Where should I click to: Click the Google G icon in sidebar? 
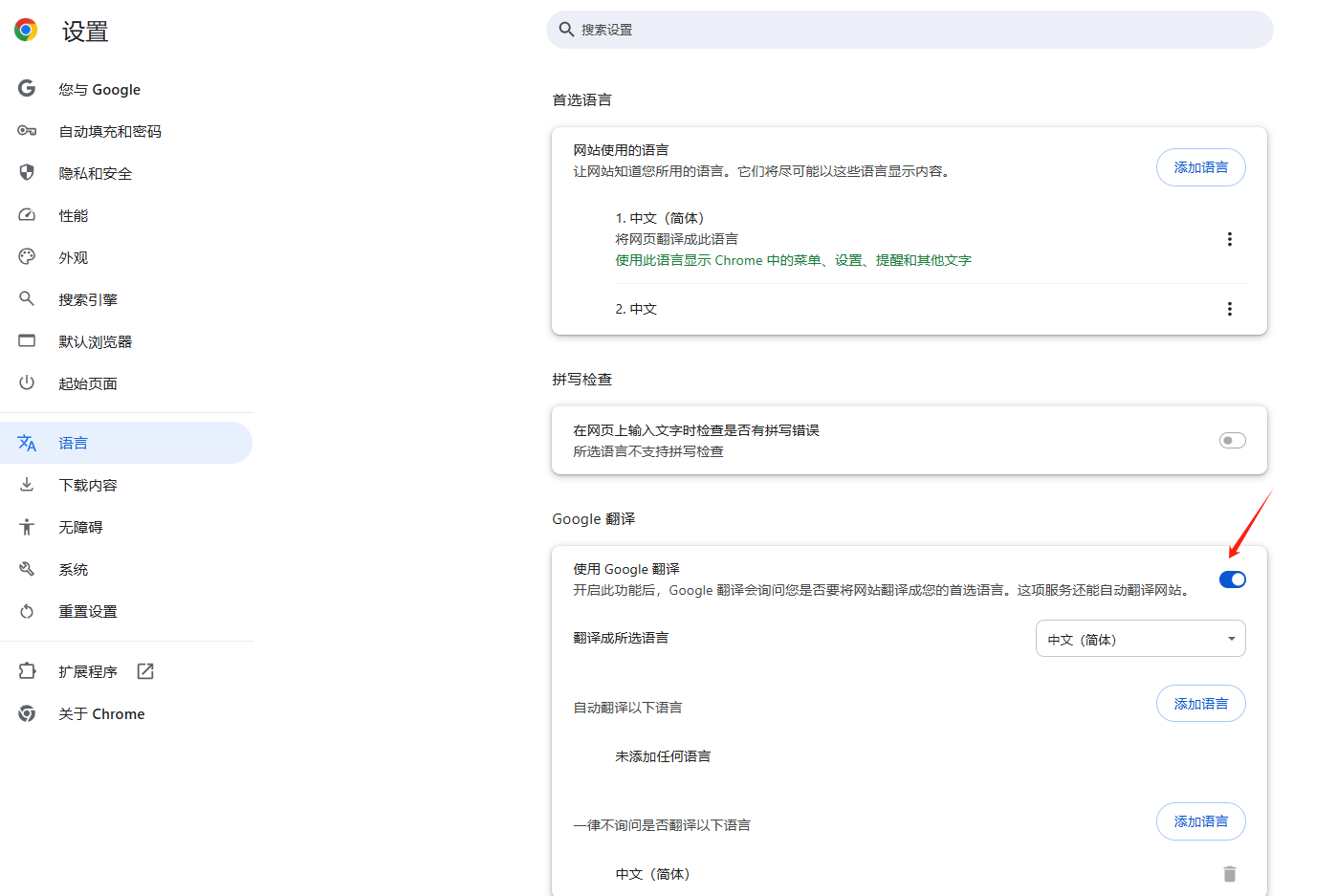coord(27,89)
